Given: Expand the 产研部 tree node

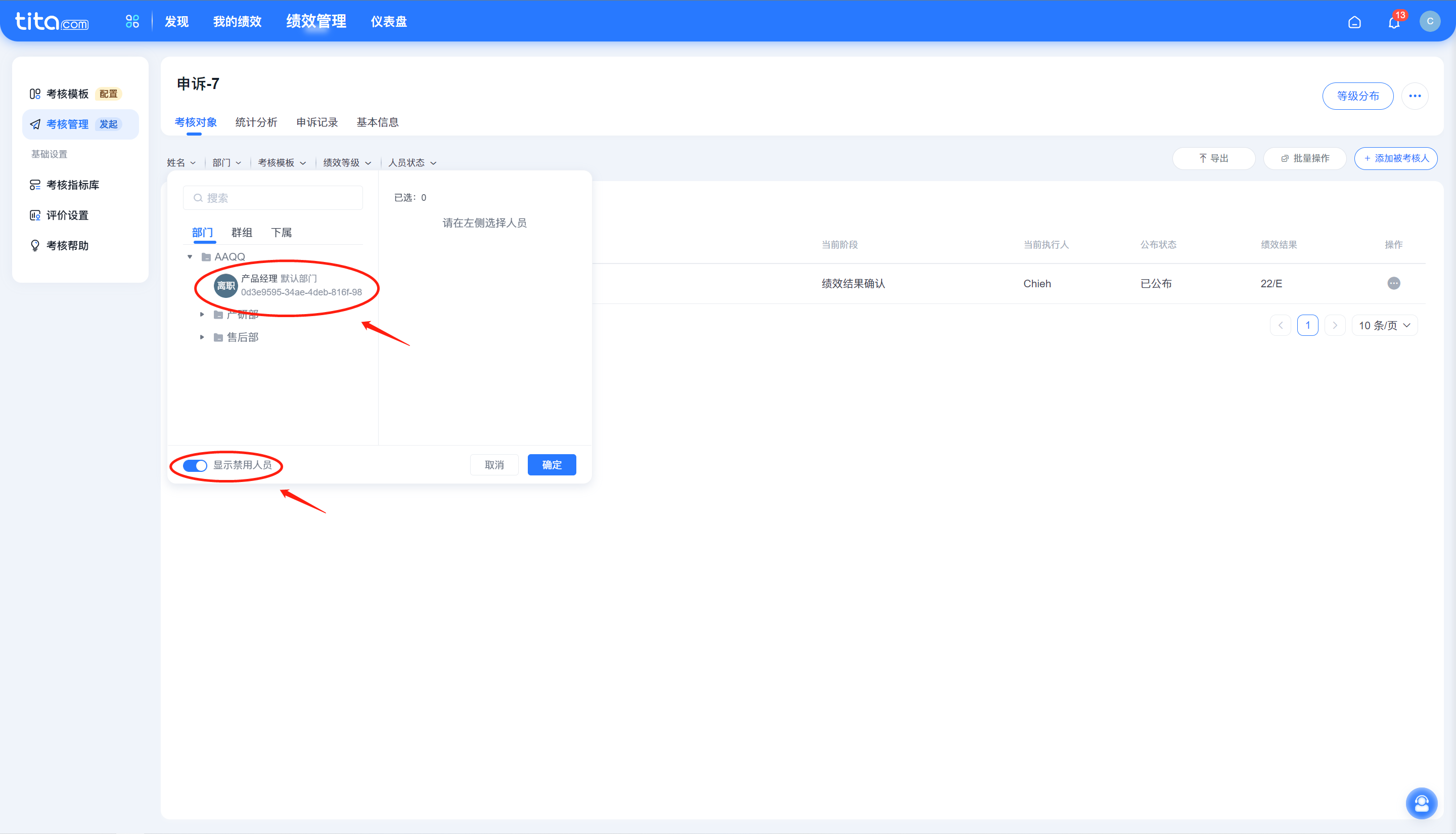Looking at the screenshot, I should pos(202,315).
